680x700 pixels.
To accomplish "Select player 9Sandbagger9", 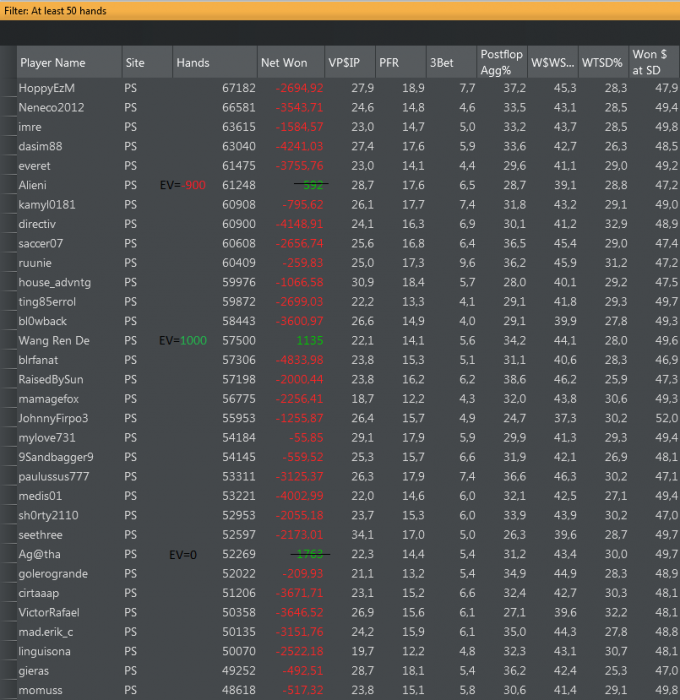I will [x=56, y=457].
